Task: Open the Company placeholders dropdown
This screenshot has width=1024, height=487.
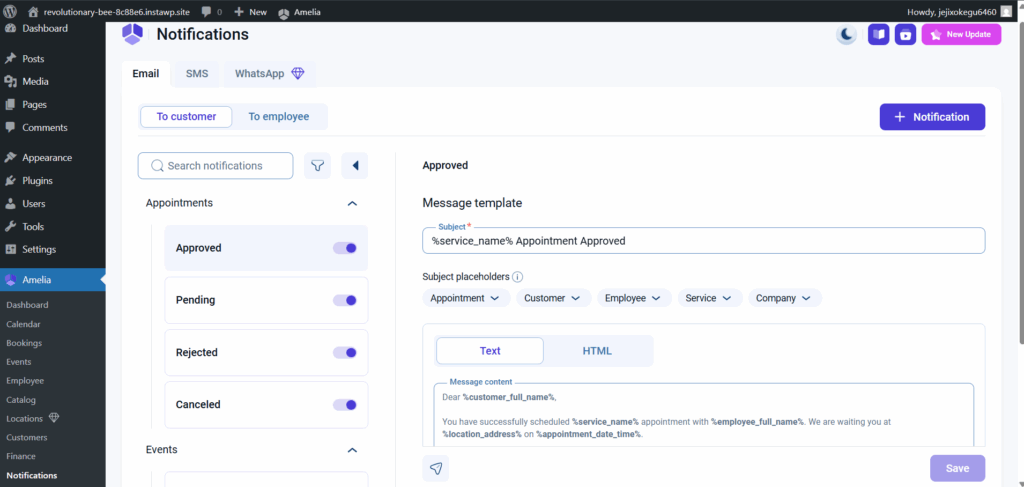Action: pyautogui.click(x=784, y=298)
